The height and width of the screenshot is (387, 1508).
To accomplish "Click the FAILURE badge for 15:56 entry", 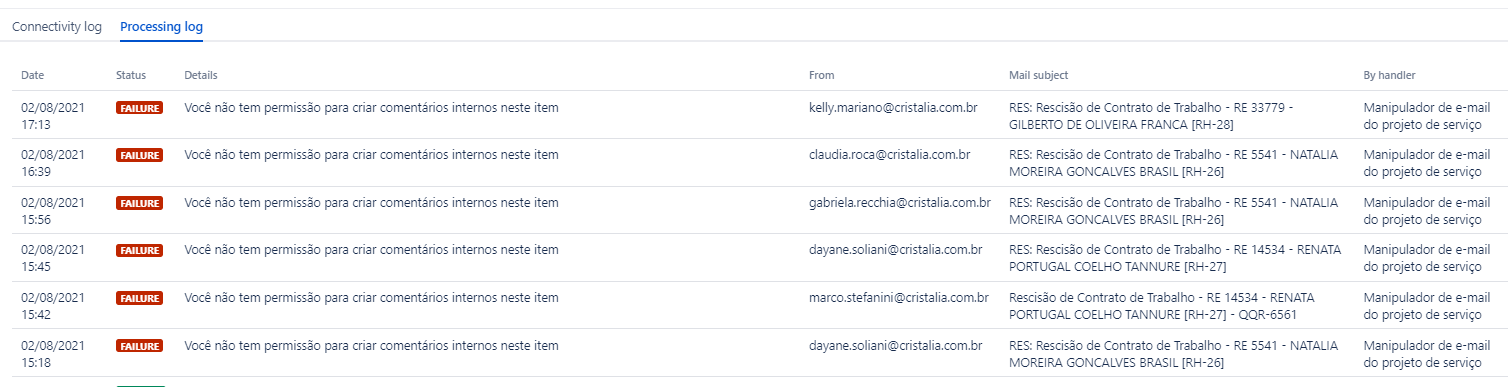I will [x=139, y=203].
